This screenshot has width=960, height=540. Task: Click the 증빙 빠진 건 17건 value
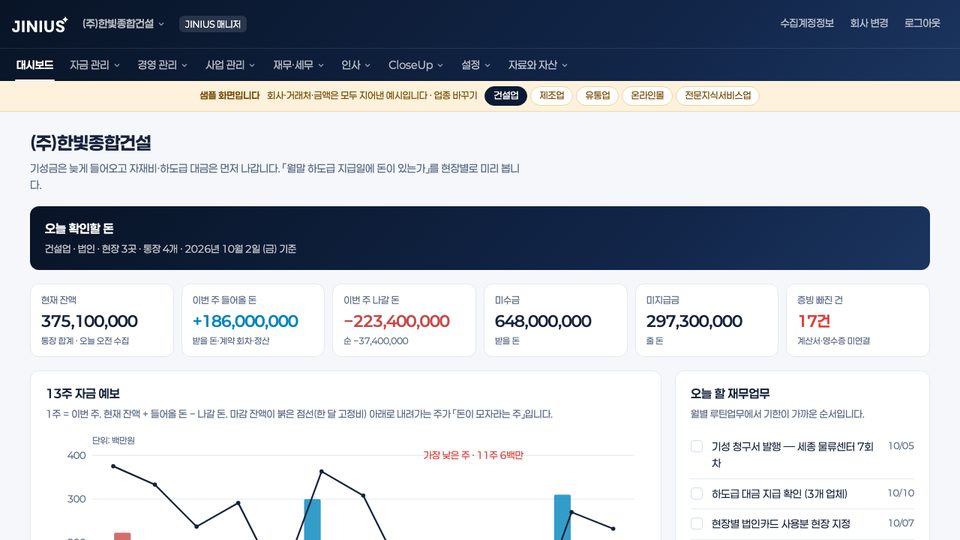(814, 321)
